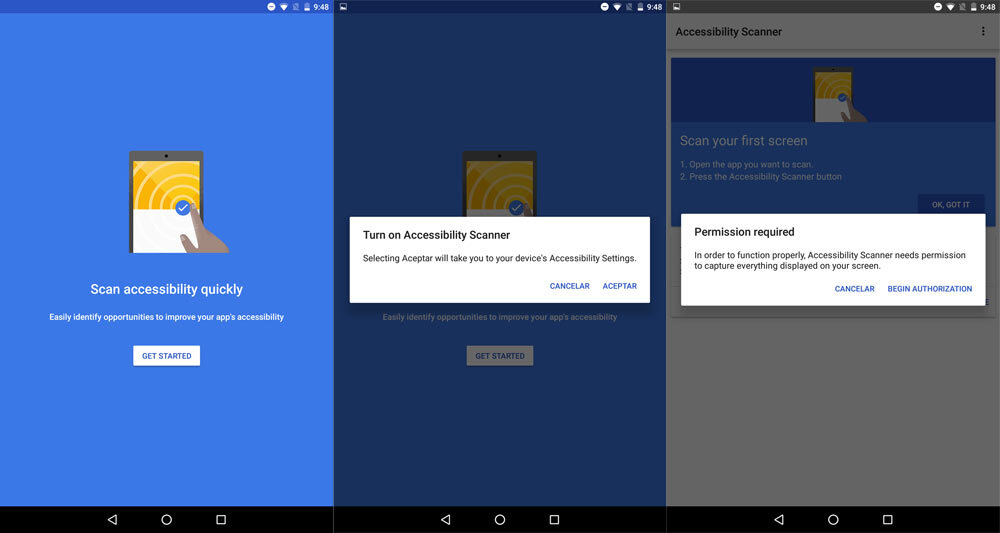Screen dimensions: 1000x533
Task: Tap home circle on the middle phone screen
Action: [500, 520]
